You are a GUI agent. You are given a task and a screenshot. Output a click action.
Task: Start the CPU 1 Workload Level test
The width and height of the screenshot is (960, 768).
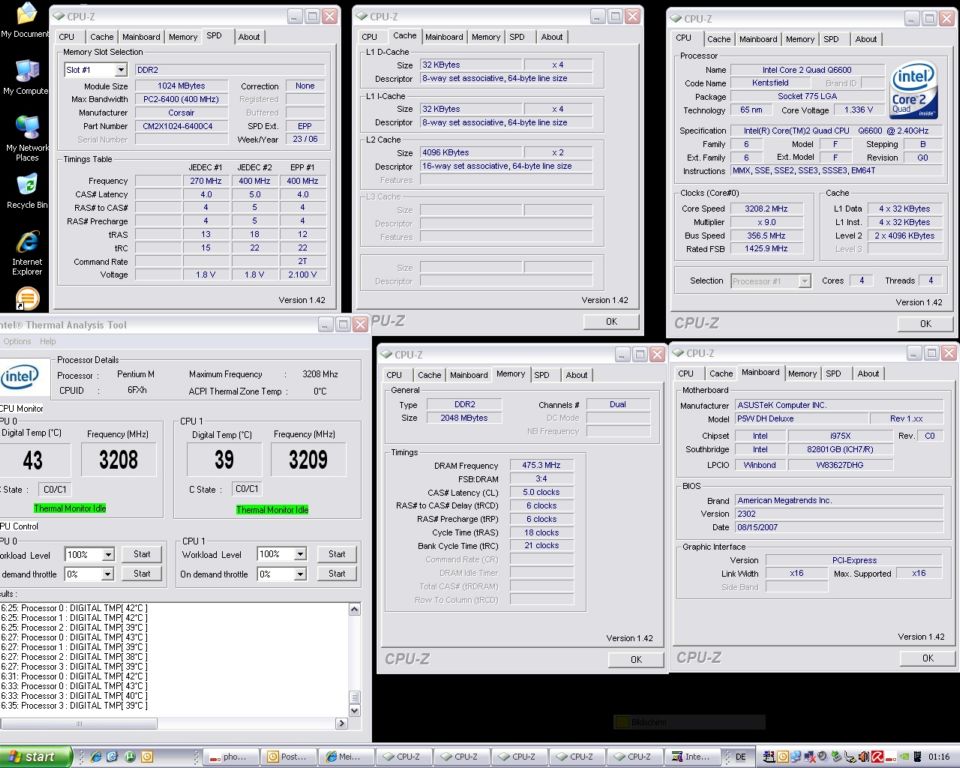(337, 554)
